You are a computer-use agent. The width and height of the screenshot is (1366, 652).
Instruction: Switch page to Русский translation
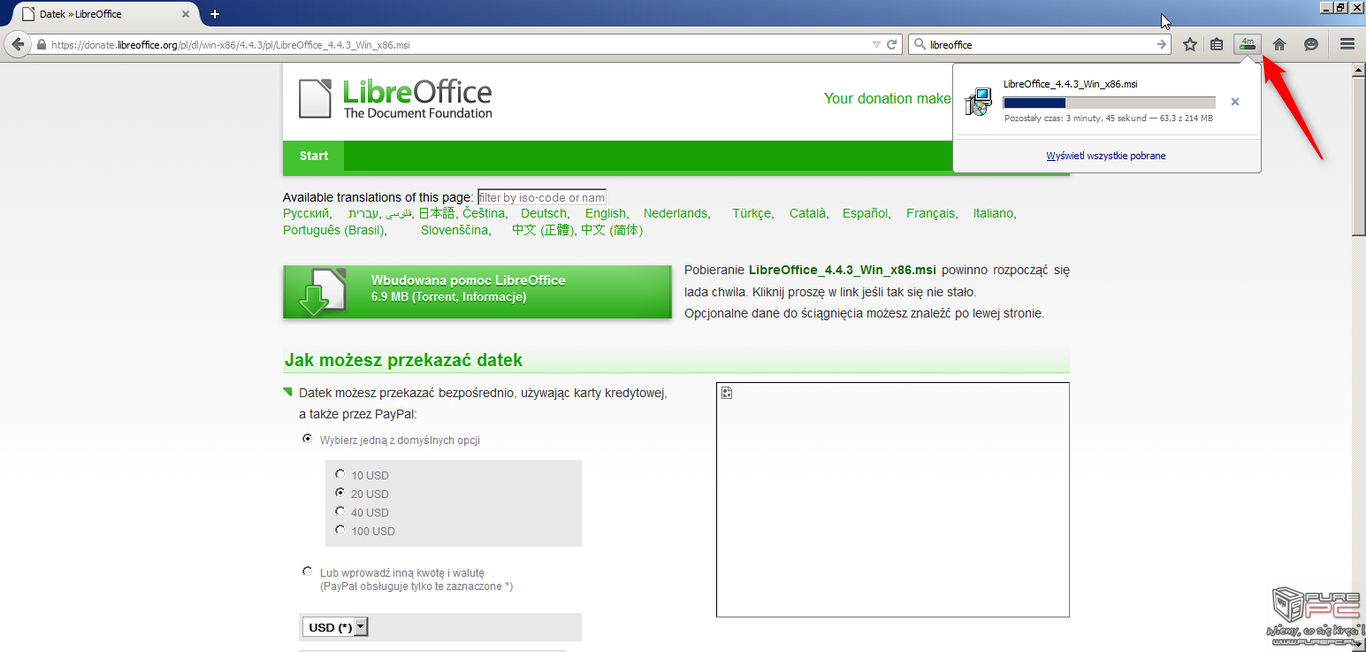pos(306,213)
